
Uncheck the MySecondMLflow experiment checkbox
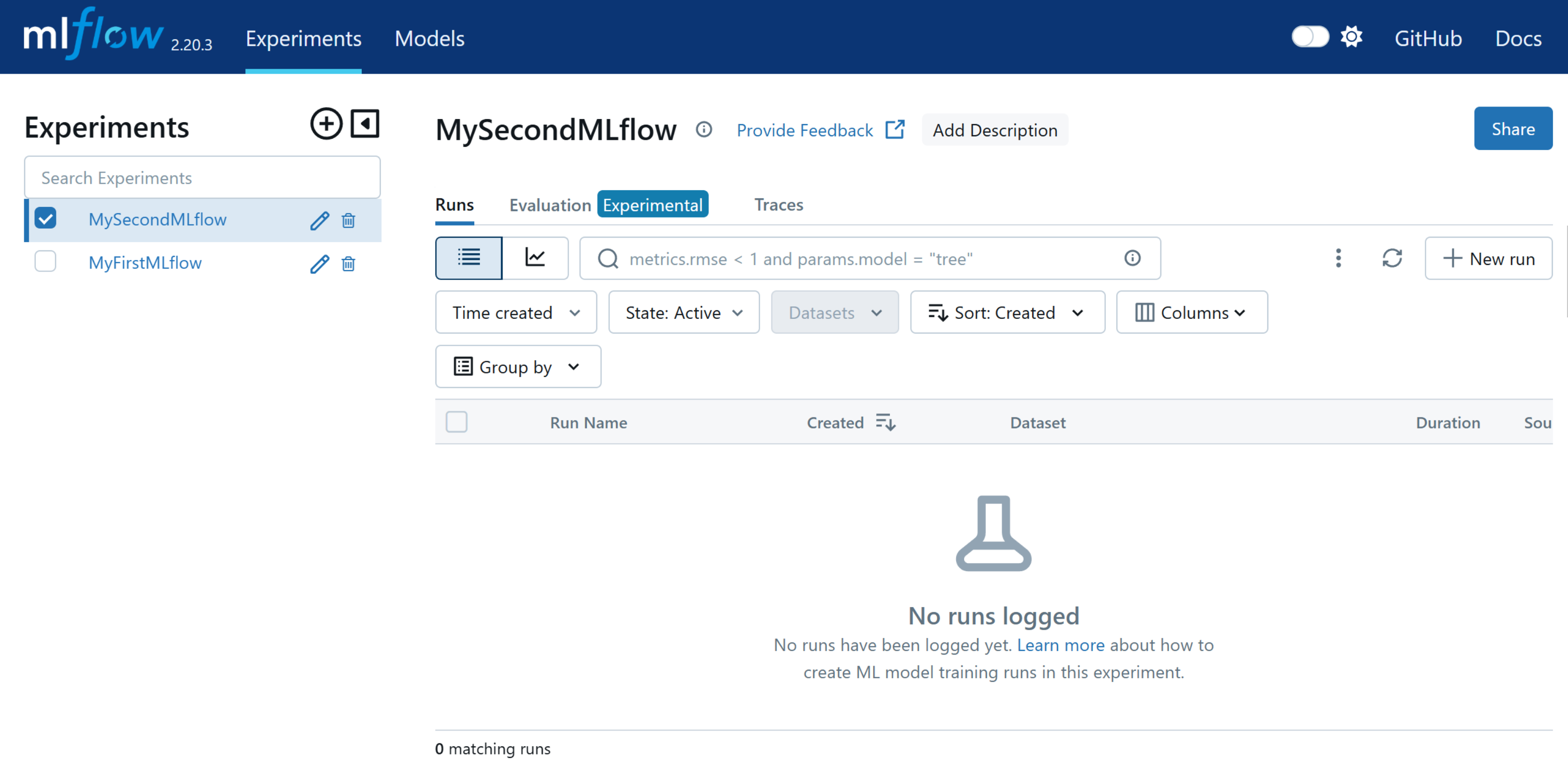[45, 218]
